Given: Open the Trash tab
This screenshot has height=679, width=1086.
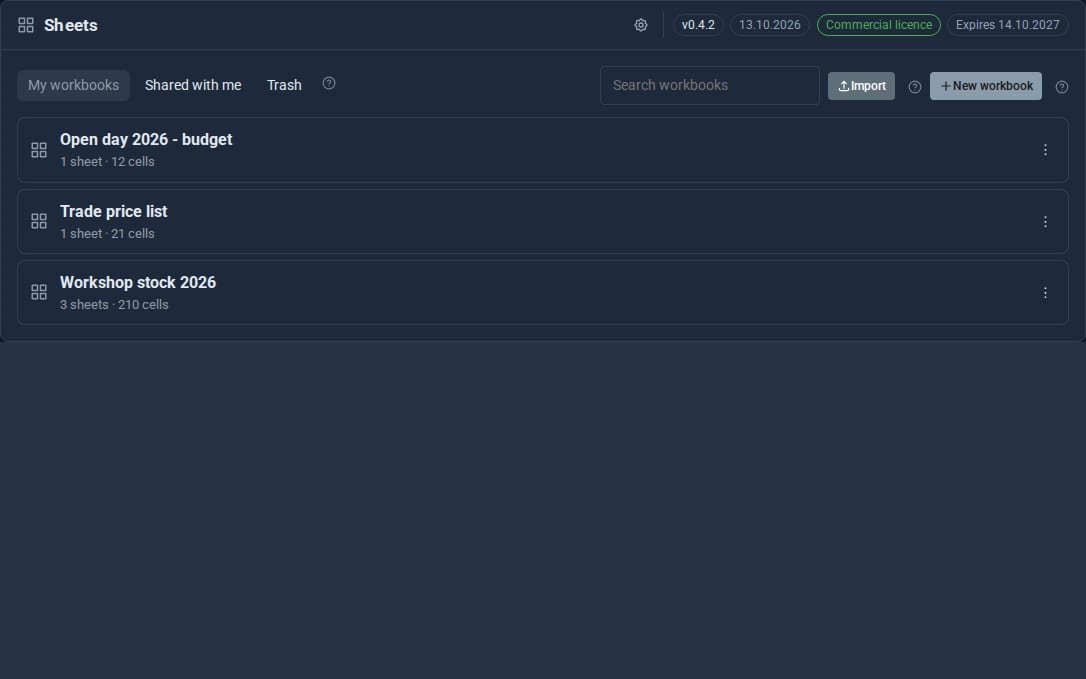Looking at the screenshot, I should [x=284, y=85].
